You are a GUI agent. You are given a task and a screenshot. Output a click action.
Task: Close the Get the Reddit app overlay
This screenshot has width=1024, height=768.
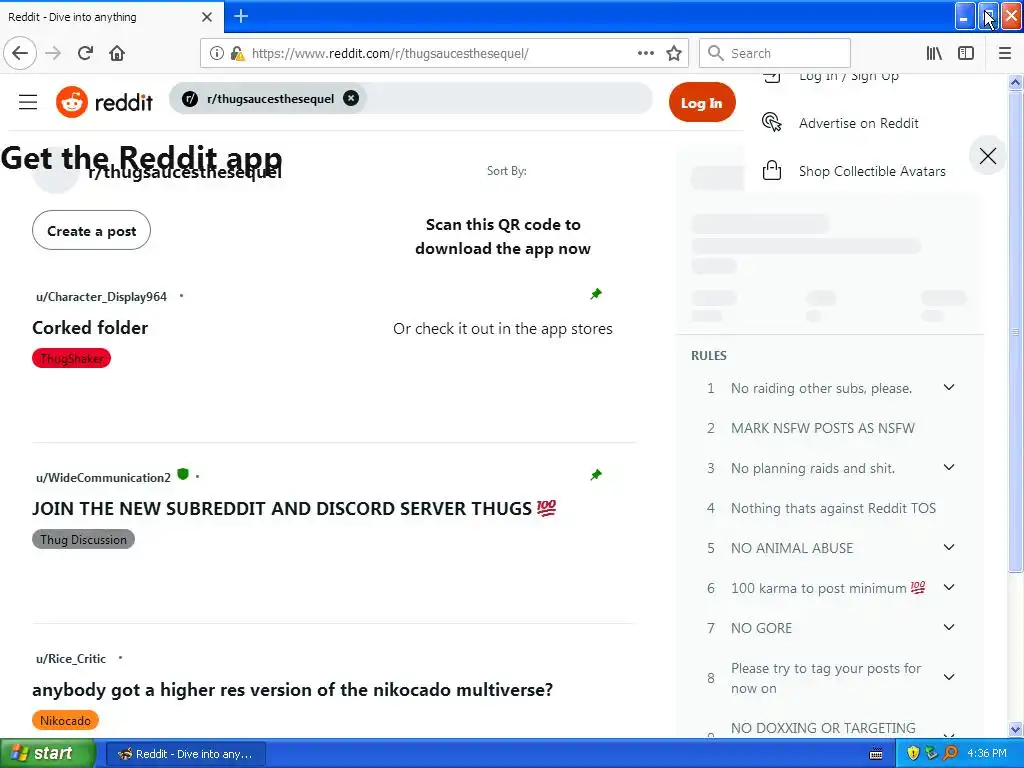coord(987,155)
